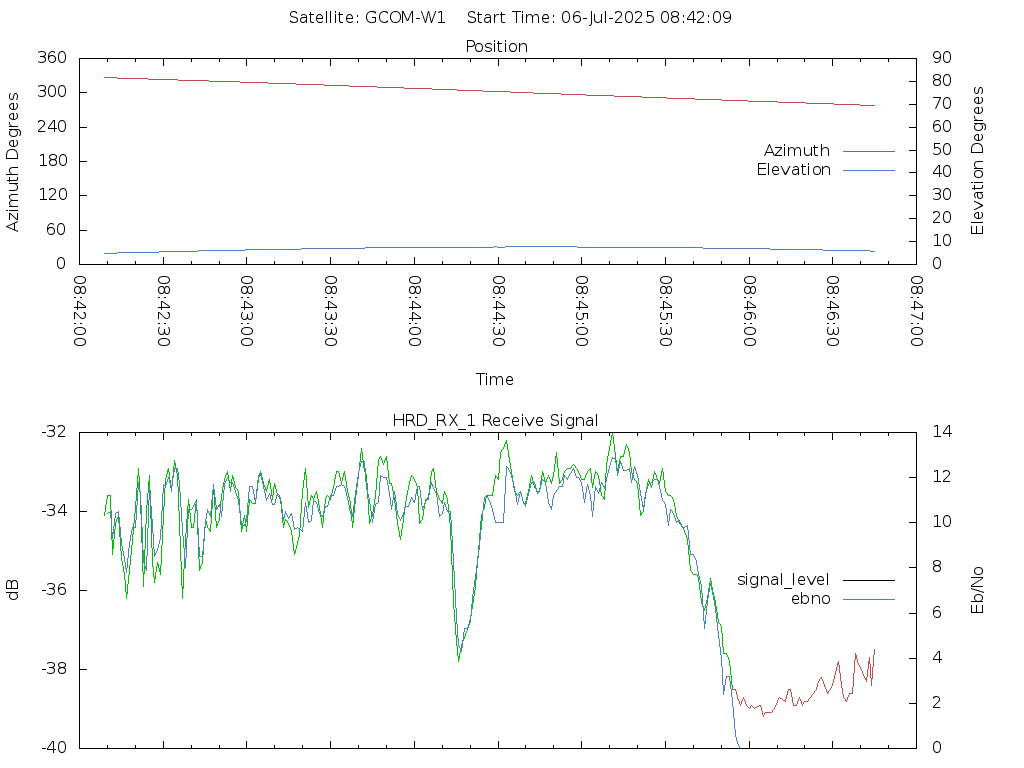Click the -32 tick on the dB axis
Screen dimensions: 1024x768
pos(54,432)
